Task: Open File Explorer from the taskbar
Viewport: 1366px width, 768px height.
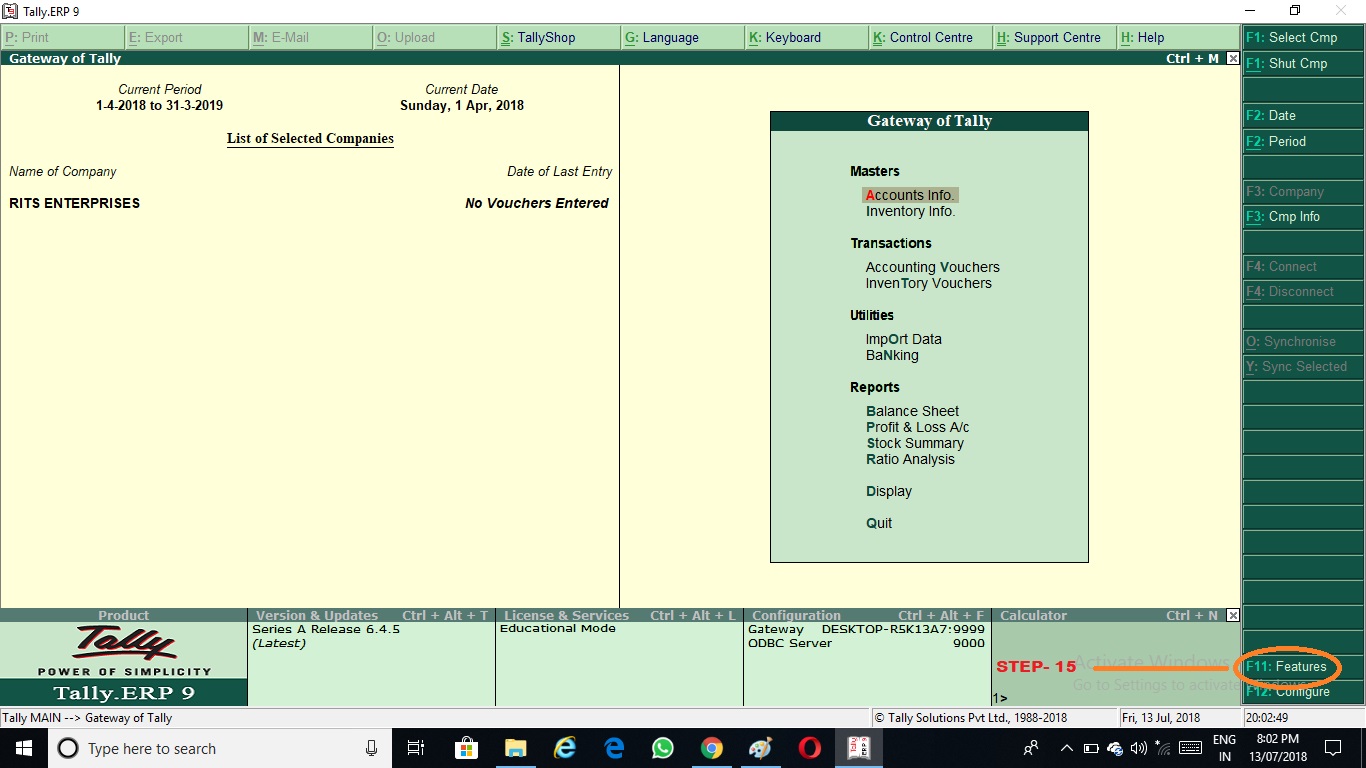Action: [515, 748]
